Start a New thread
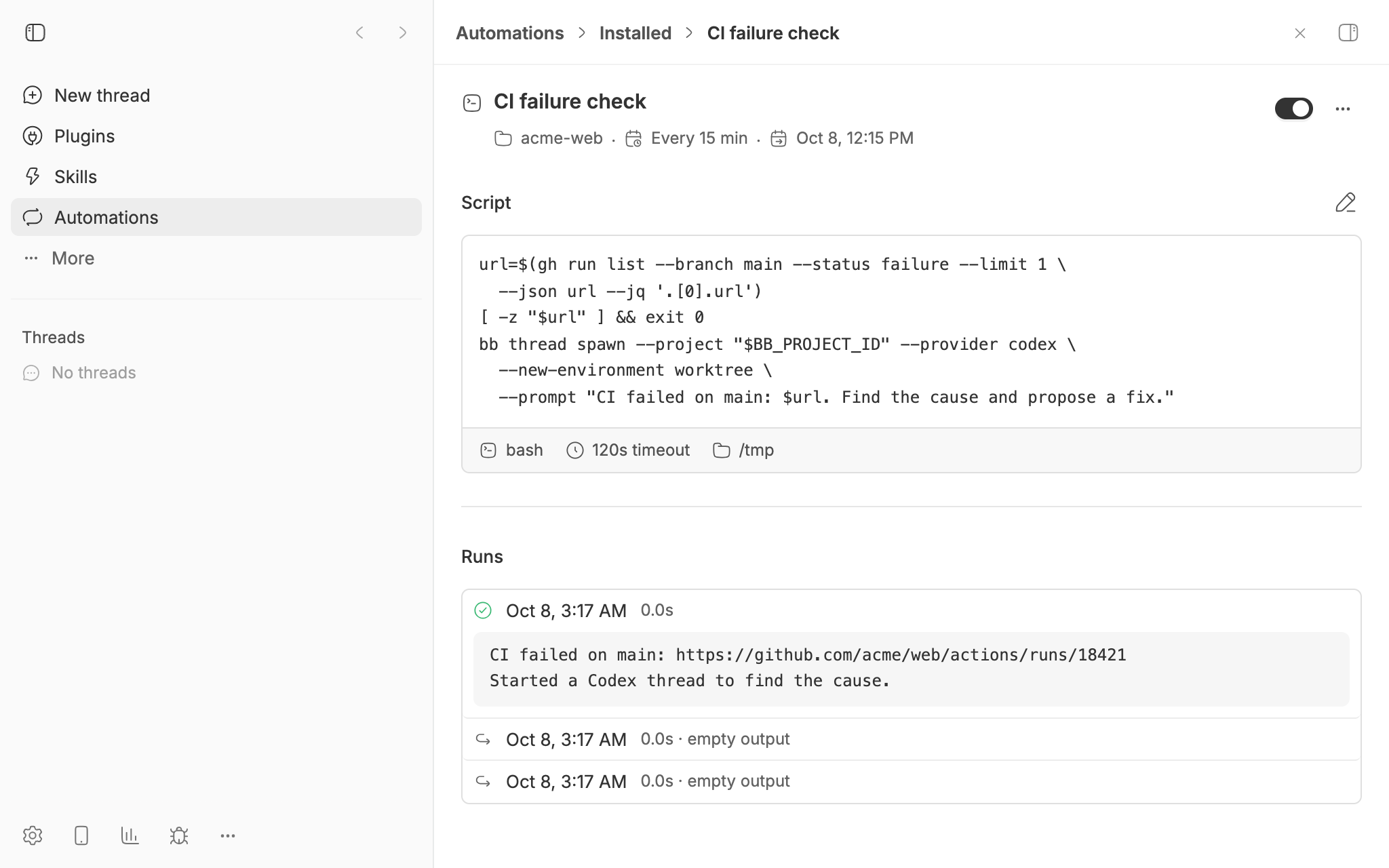 (216, 95)
